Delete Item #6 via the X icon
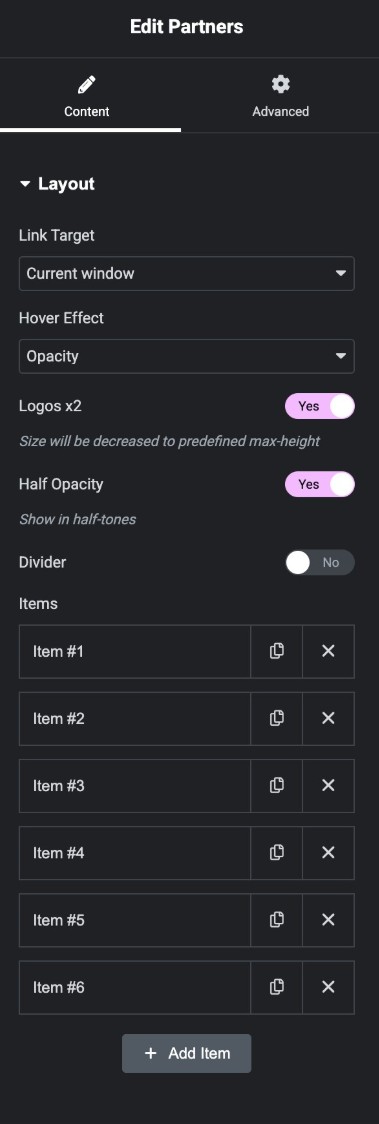The image size is (379, 1124). point(328,987)
